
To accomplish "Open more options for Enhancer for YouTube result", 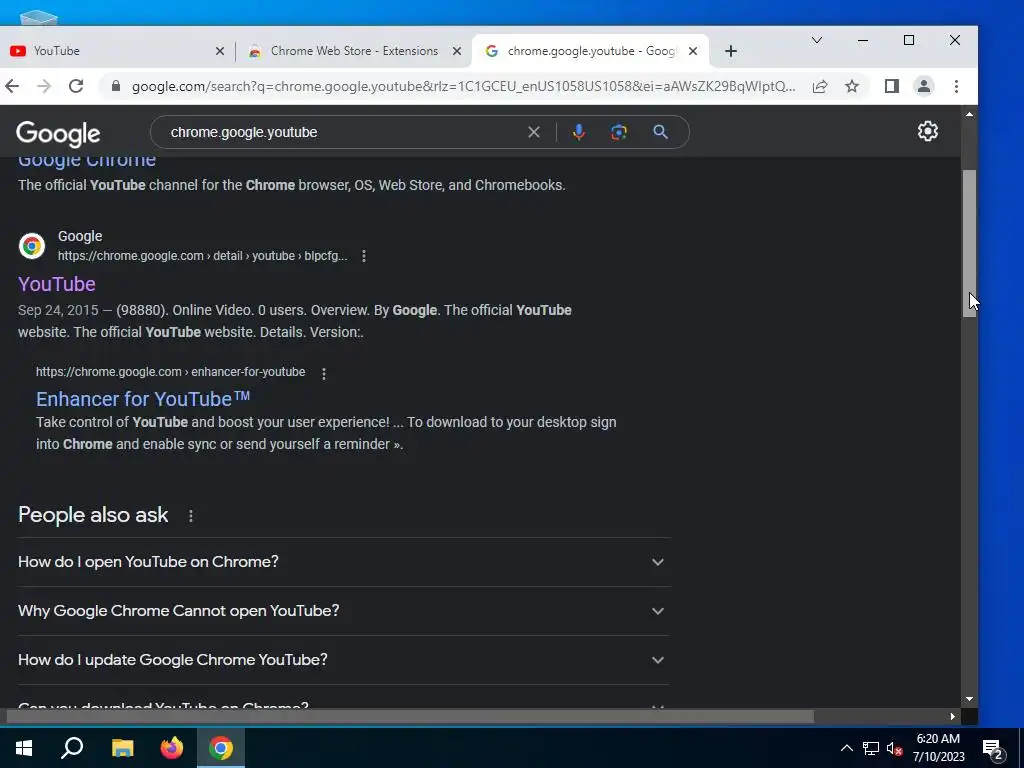I will click(324, 373).
